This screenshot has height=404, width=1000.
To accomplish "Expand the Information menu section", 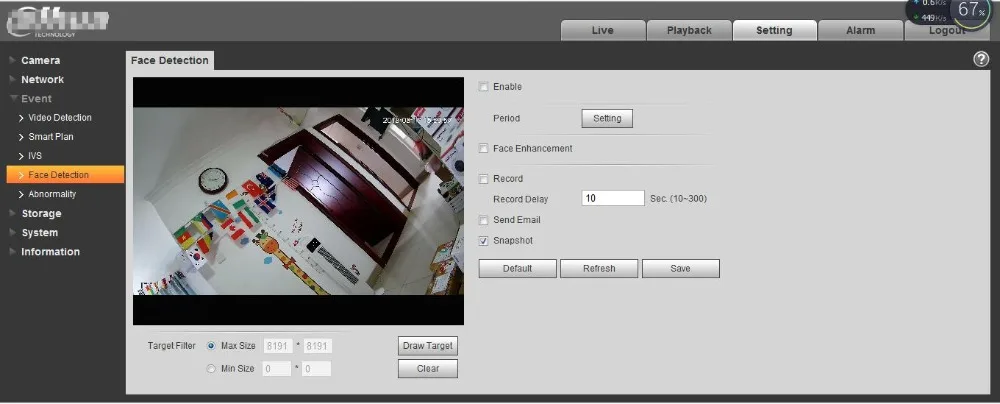I will pos(50,252).
